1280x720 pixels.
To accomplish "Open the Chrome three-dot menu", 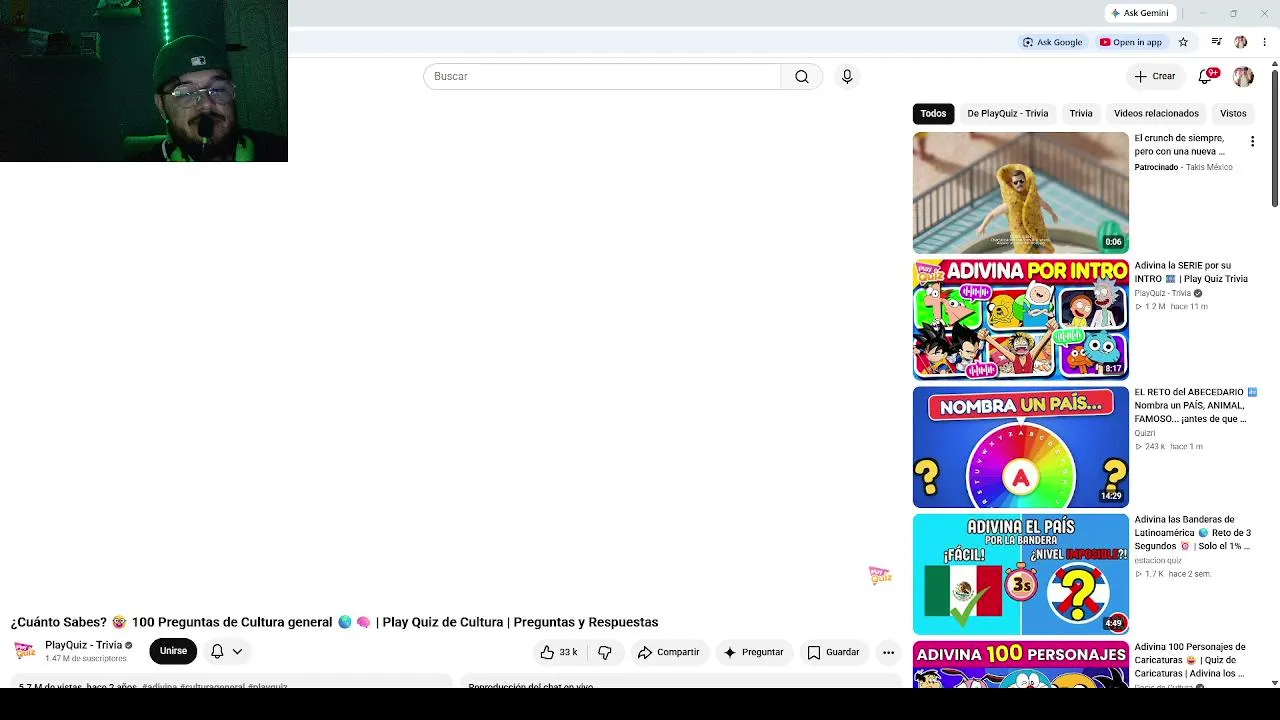I will [1264, 42].
